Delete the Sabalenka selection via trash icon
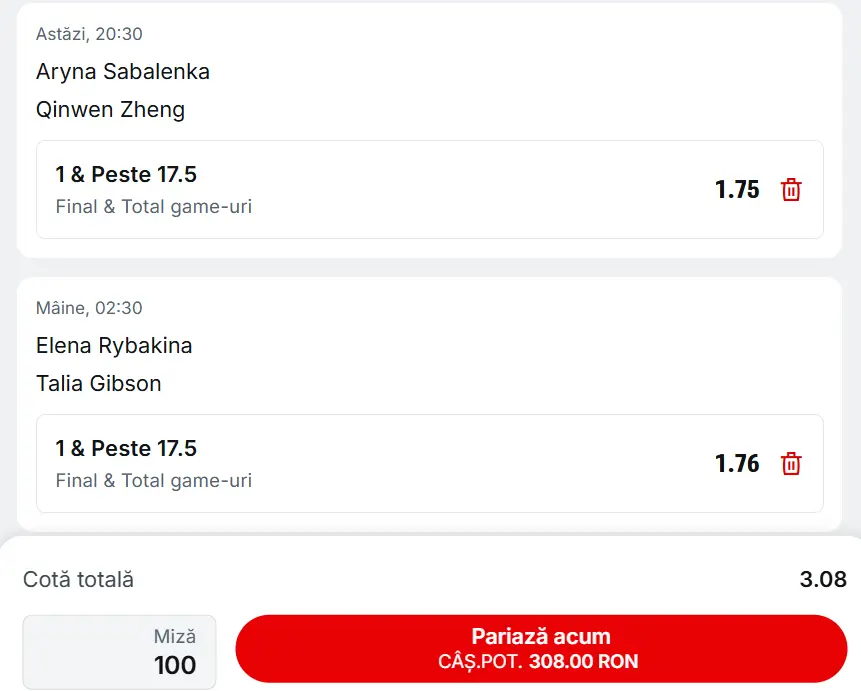Screen dimensions: 861x691 coord(791,190)
